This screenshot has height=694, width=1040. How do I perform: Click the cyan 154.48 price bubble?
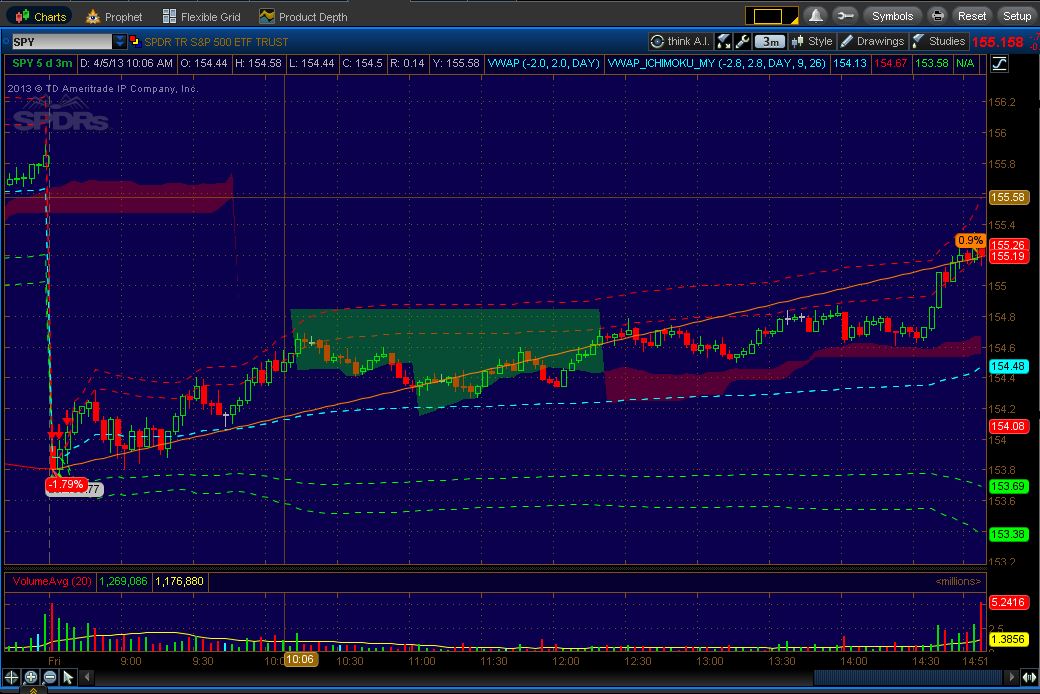1008,366
